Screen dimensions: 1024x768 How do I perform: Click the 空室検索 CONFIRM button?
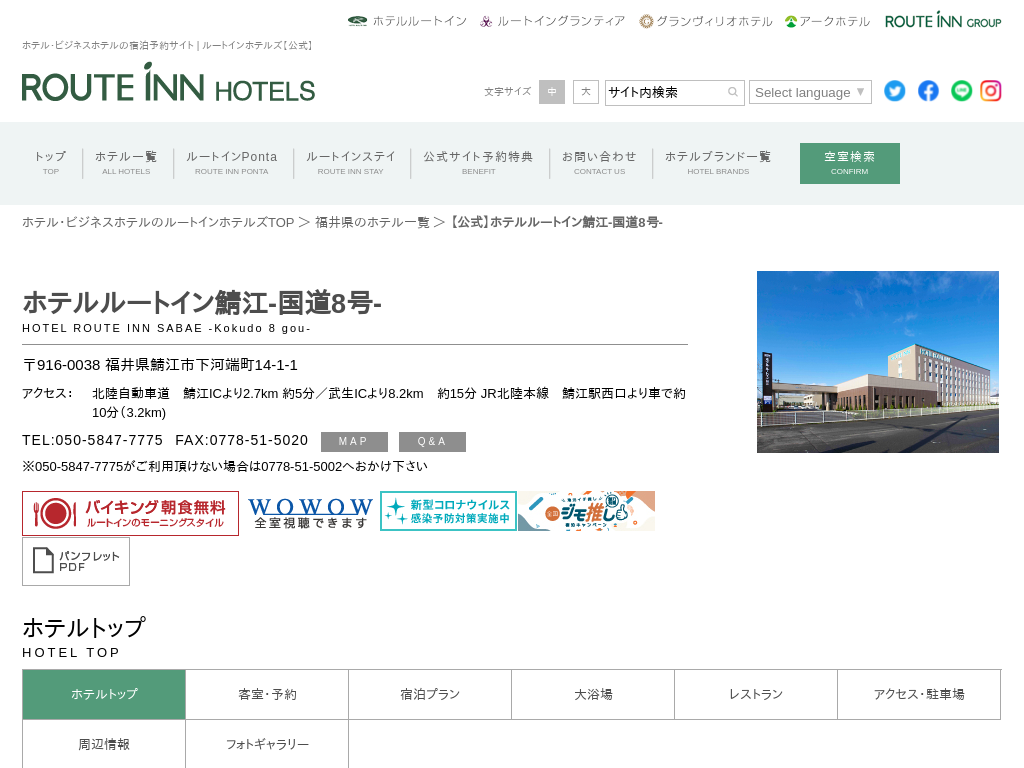point(850,163)
